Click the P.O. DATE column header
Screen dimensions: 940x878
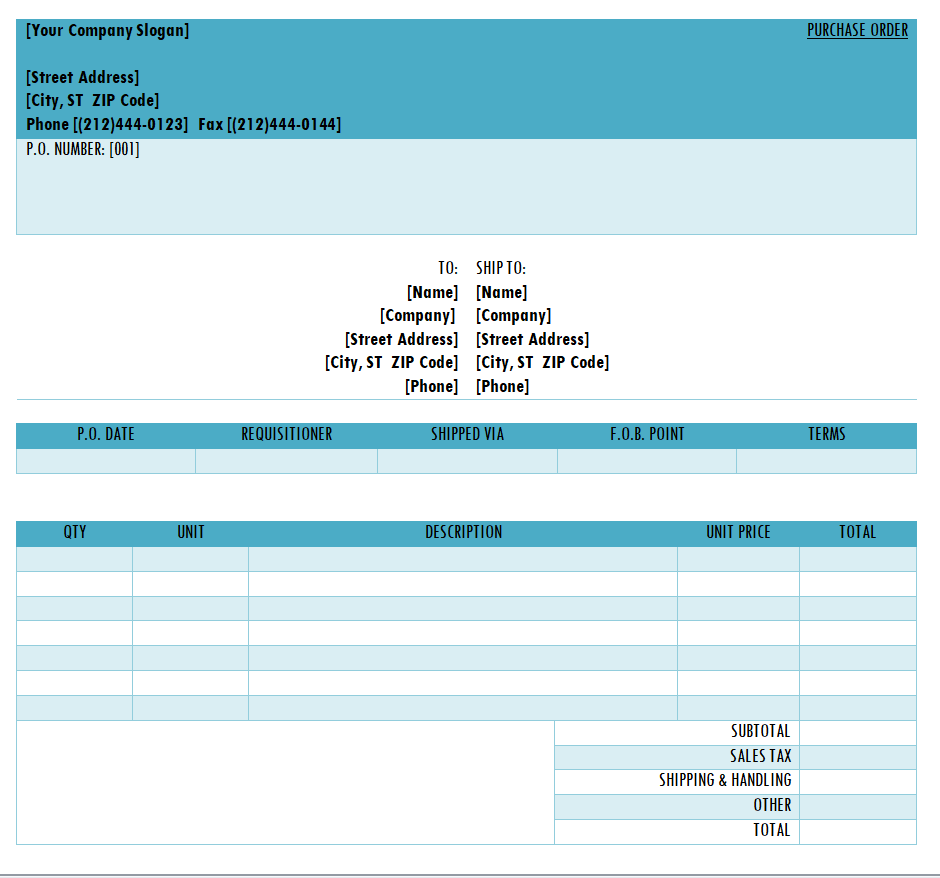pyautogui.click(x=106, y=435)
